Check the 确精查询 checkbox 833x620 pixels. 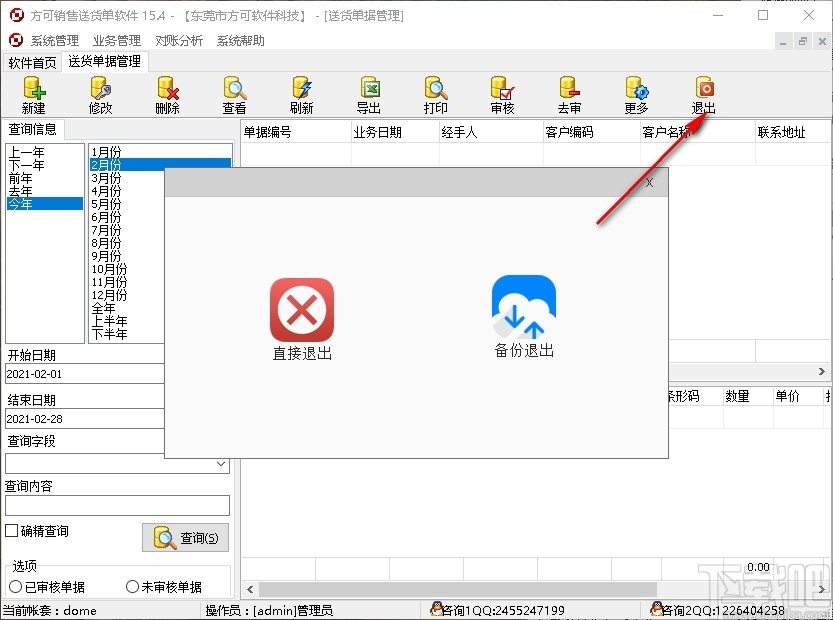(9, 531)
